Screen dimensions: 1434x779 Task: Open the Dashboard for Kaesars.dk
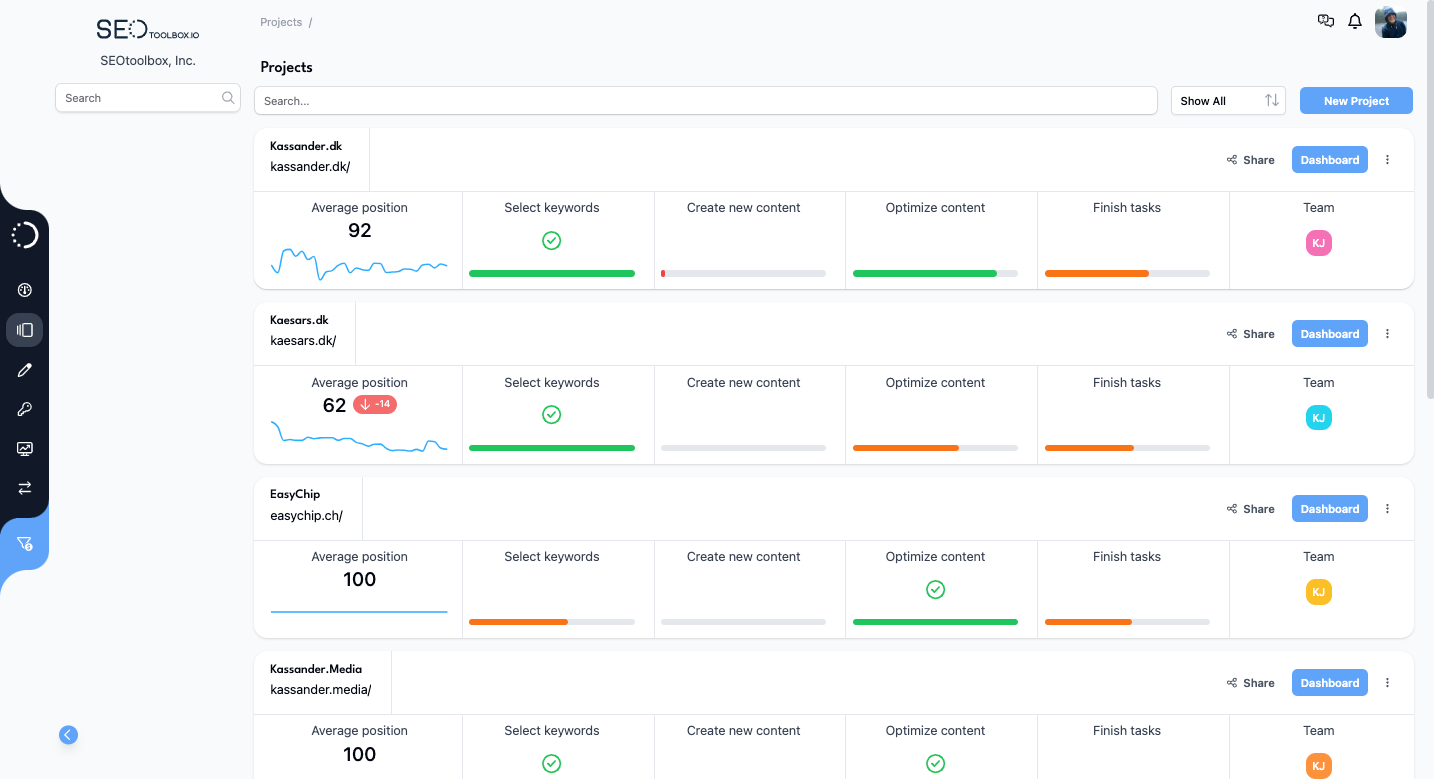(1329, 333)
